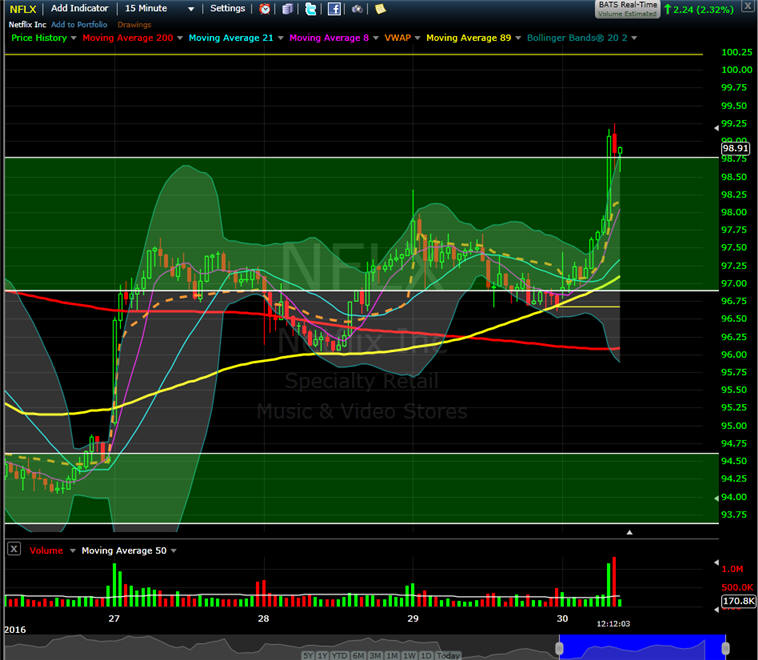
Task: Click the documents icon in toolbar
Action: (288, 9)
